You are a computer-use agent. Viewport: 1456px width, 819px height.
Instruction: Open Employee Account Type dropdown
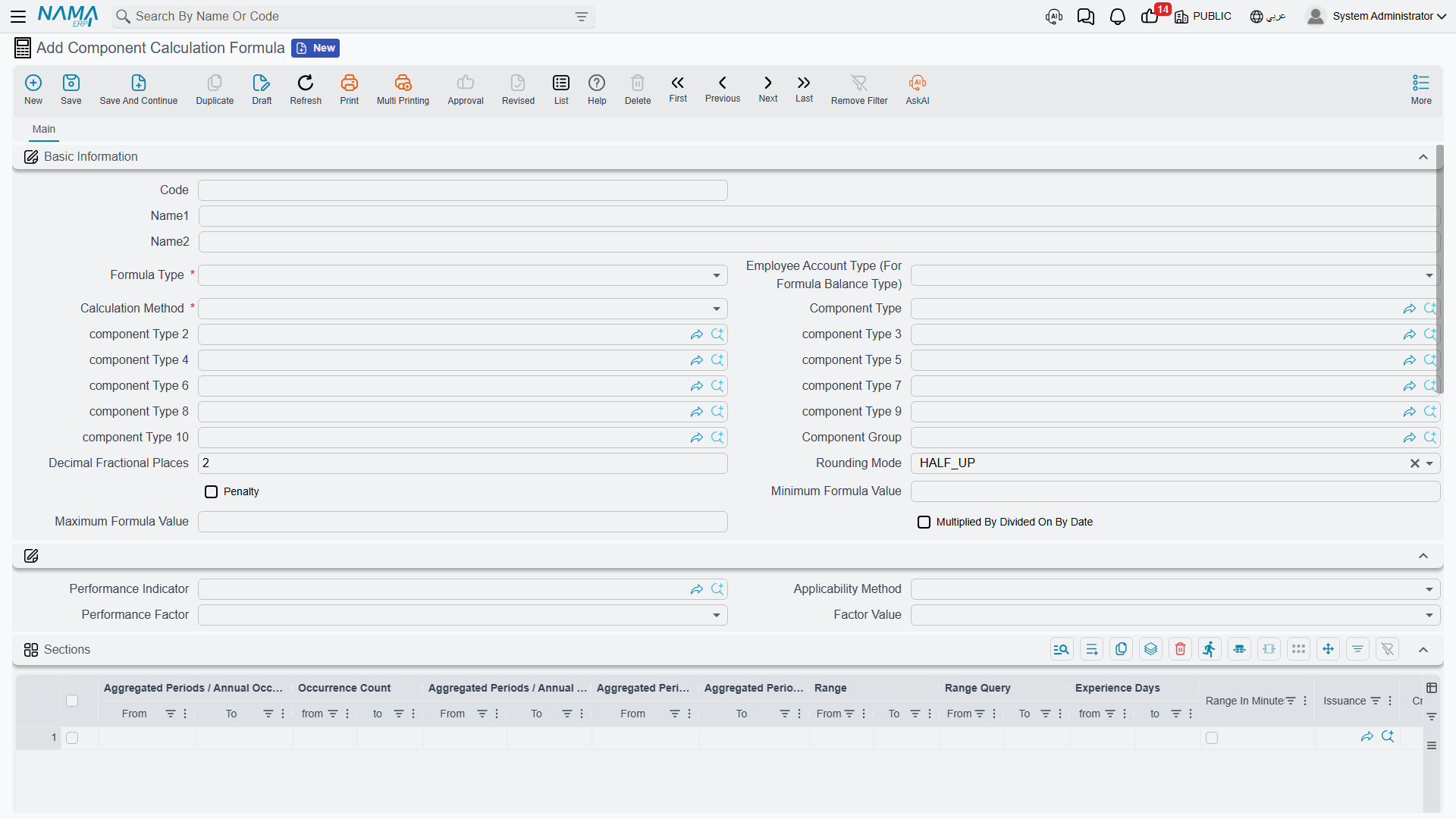coord(1429,275)
